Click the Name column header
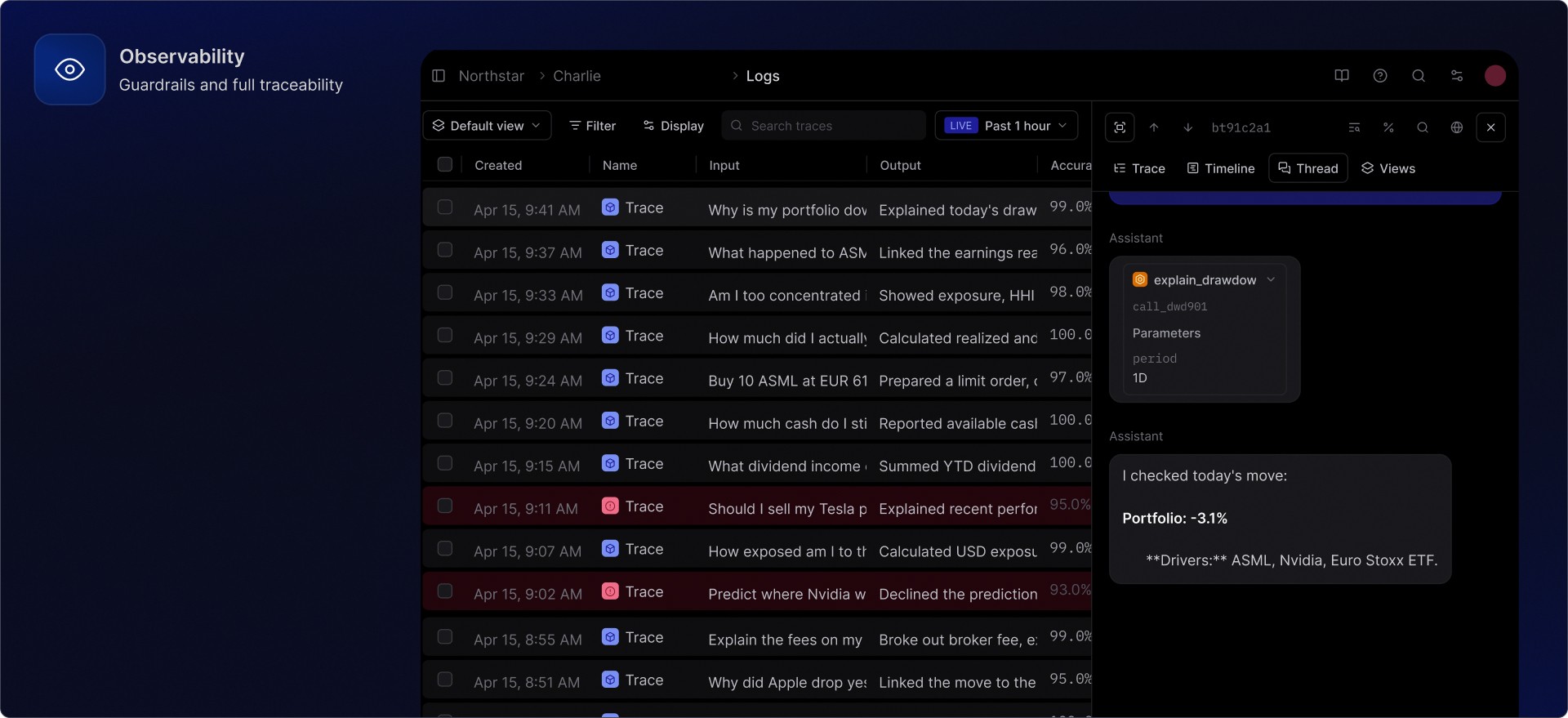1568x718 pixels. coord(620,165)
